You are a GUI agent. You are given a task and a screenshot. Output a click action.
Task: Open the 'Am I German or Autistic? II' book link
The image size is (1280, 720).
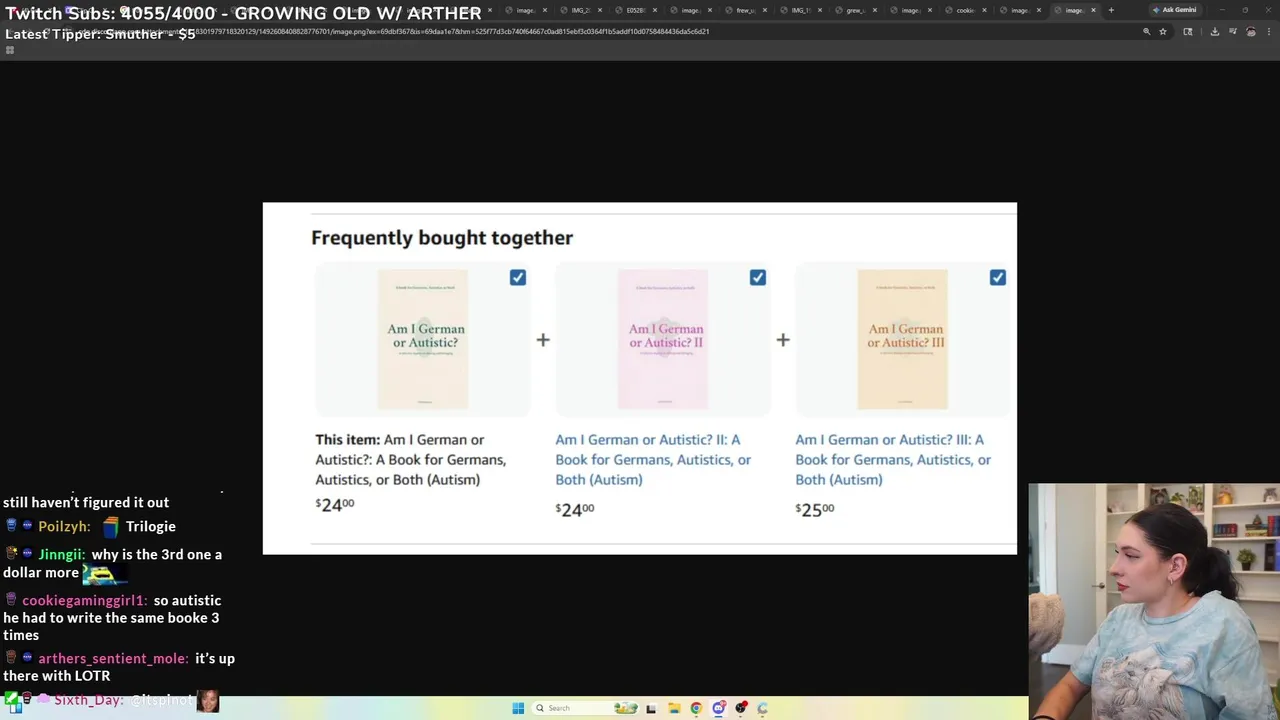tap(653, 459)
